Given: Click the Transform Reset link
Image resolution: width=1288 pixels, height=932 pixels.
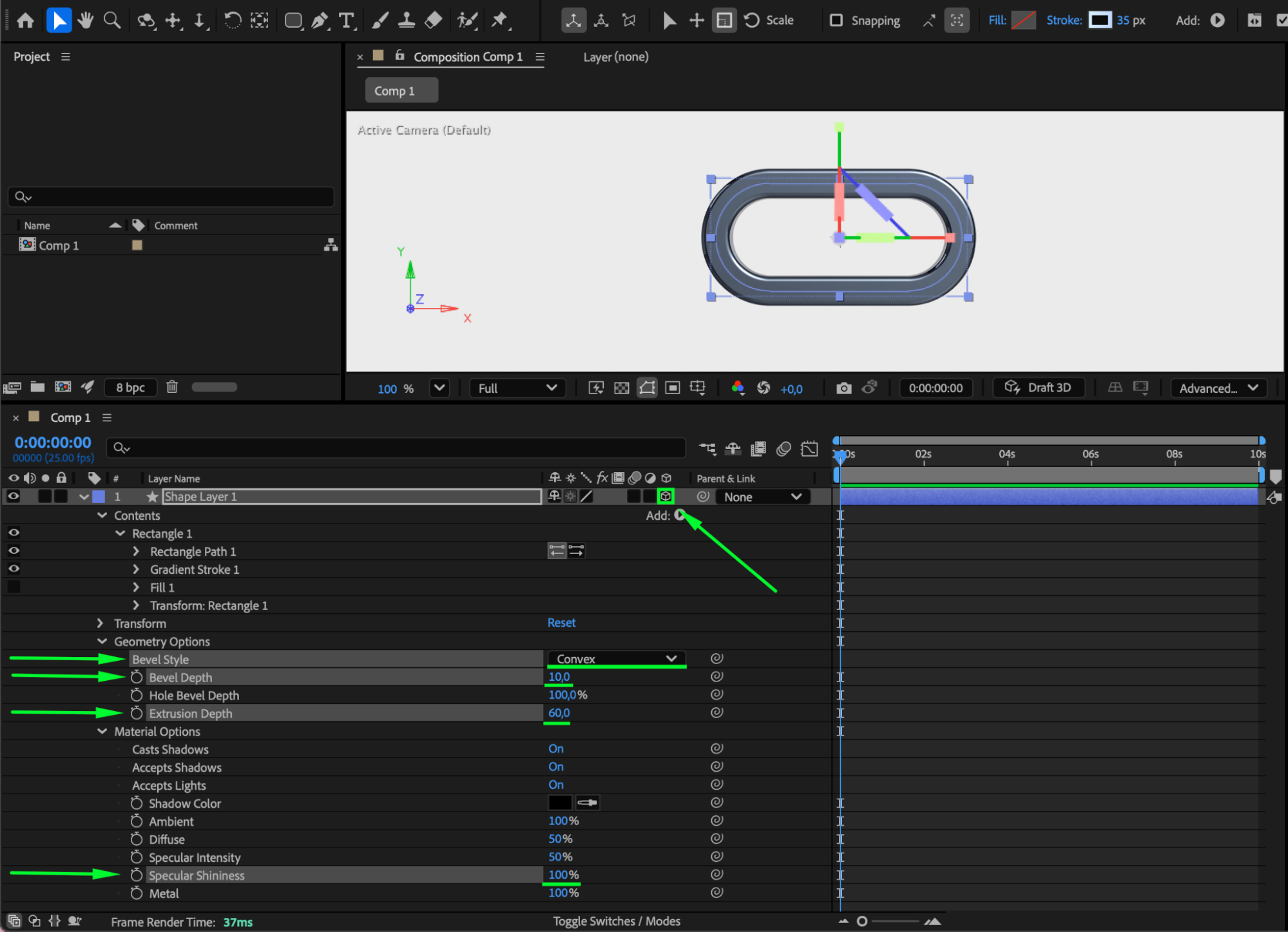Looking at the screenshot, I should [x=561, y=623].
